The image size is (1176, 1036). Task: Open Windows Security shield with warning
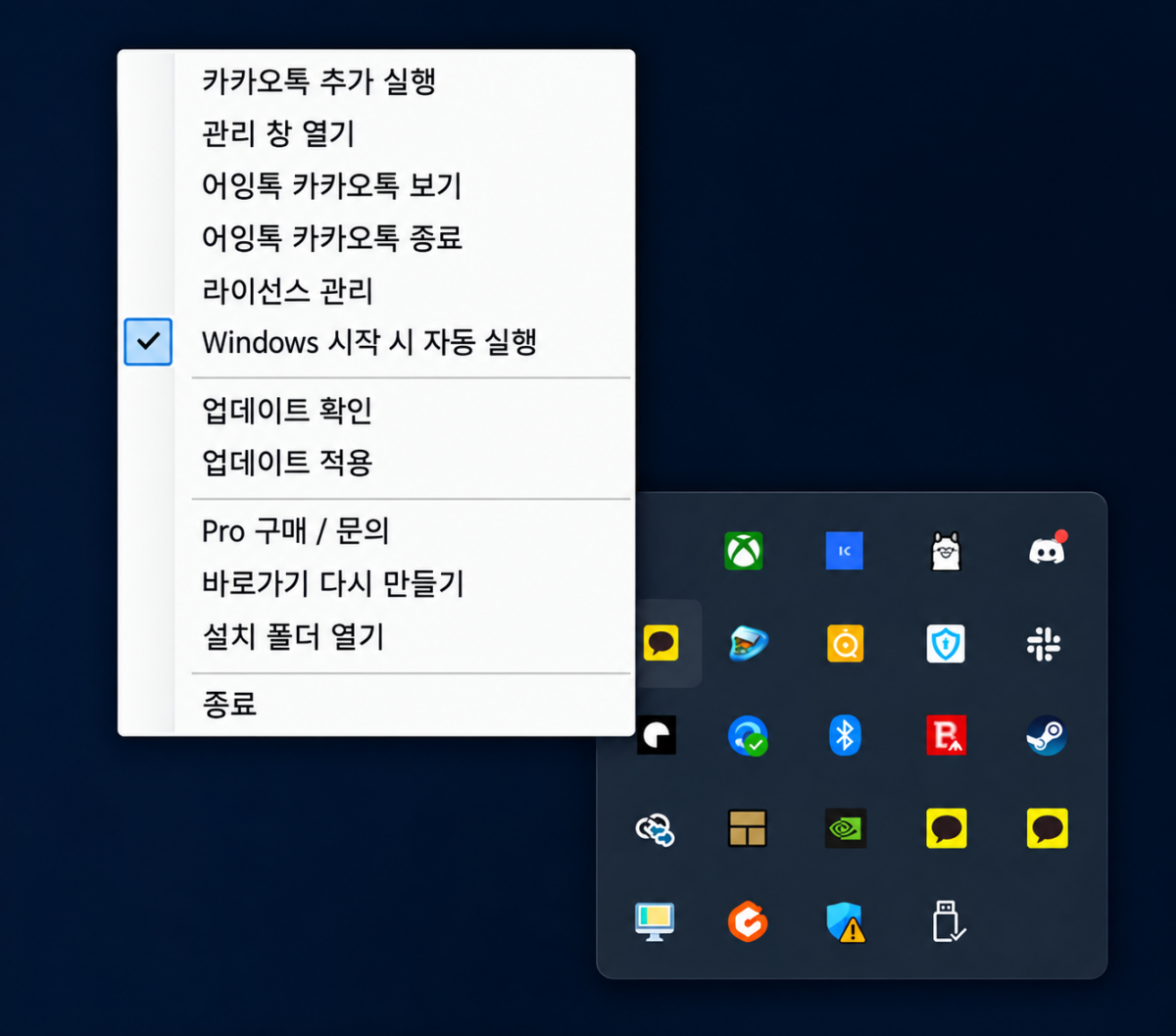coord(845,921)
